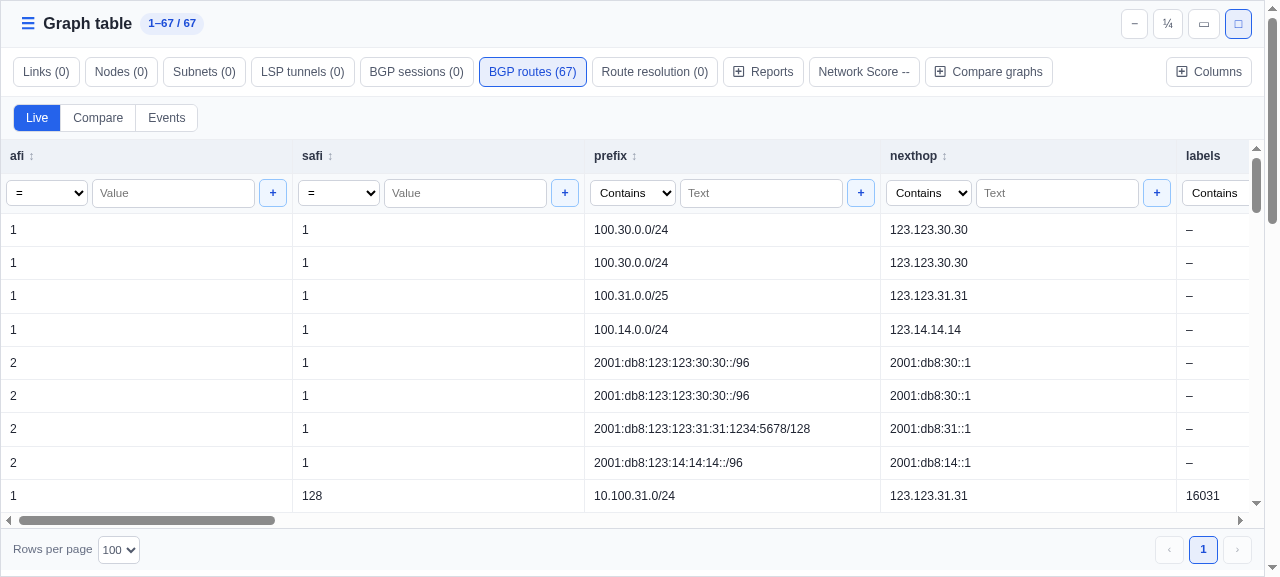
Task: Click the table vertical scrollbar thumb
Action: (x=1256, y=185)
